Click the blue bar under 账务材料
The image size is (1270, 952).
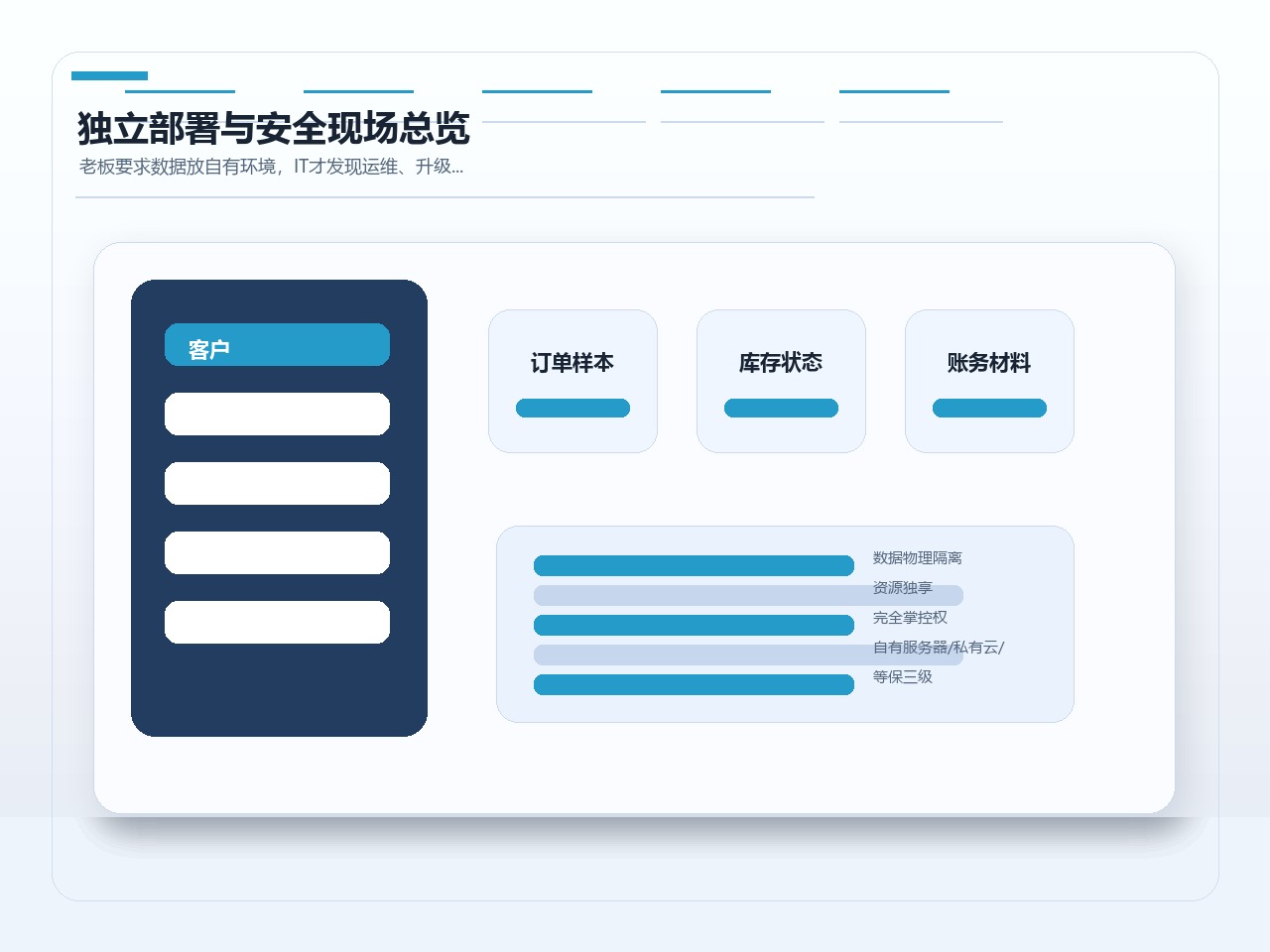click(x=989, y=408)
